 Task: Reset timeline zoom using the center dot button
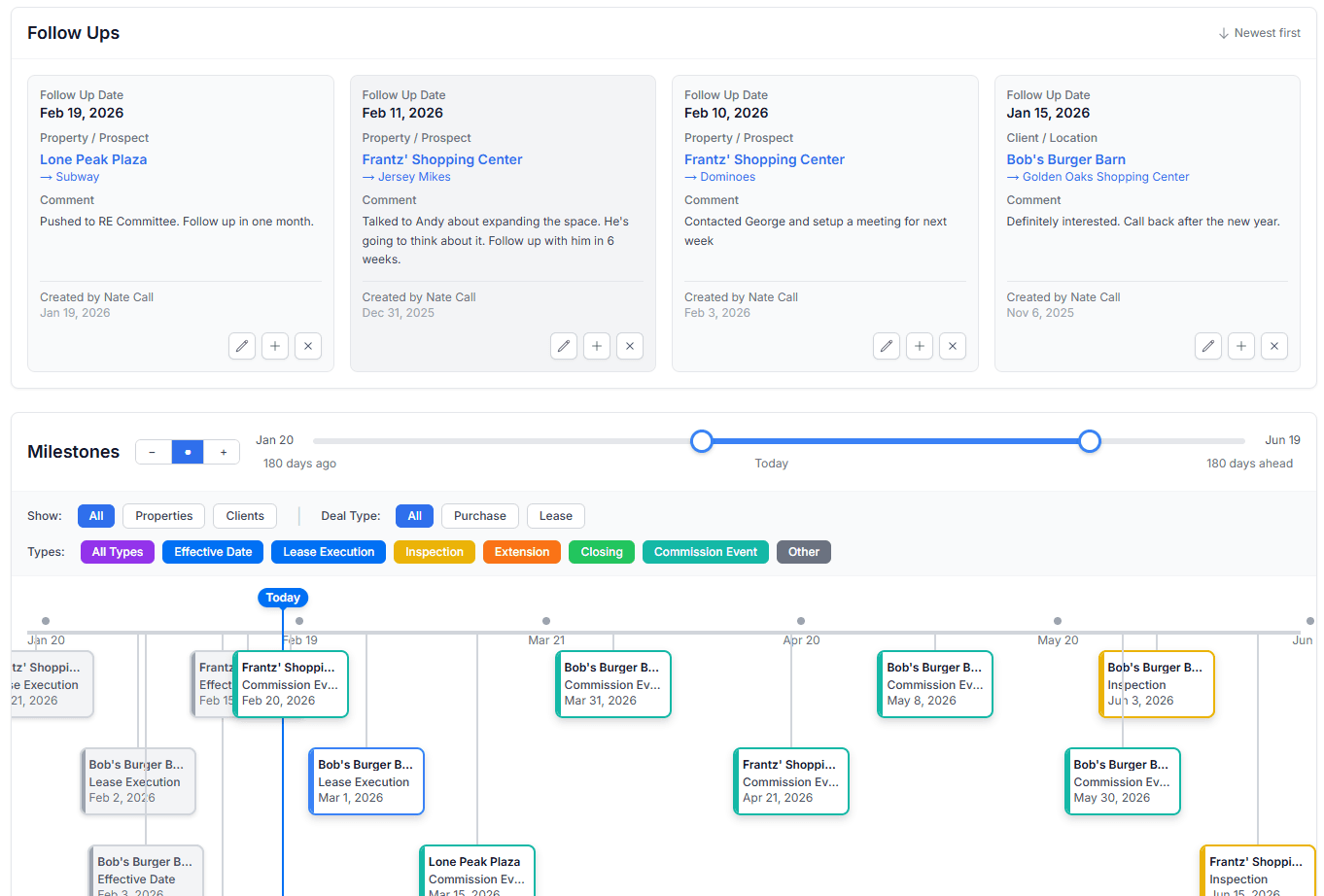(187, 452)
